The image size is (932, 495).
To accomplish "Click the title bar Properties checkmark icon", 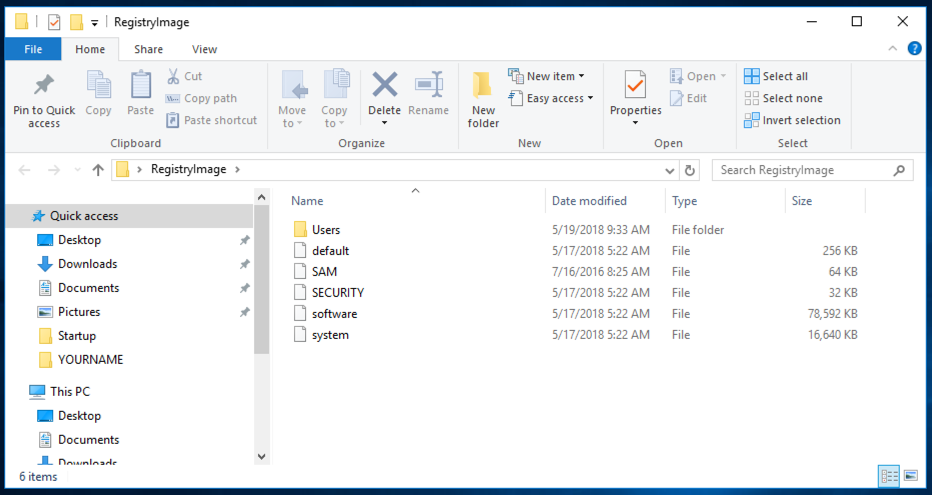I will tap(54, 22).
